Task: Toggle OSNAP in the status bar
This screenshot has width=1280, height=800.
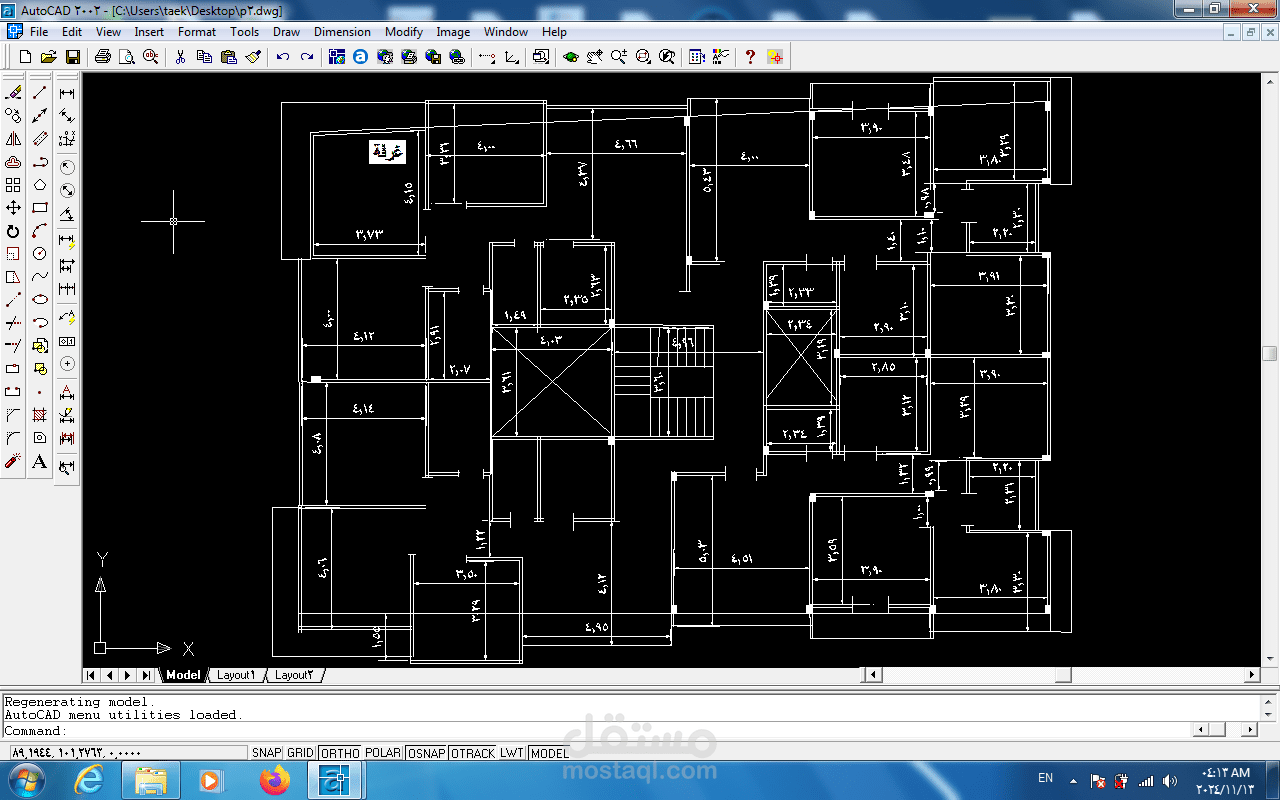Action: pyautogui.click(x=426, y=753)
